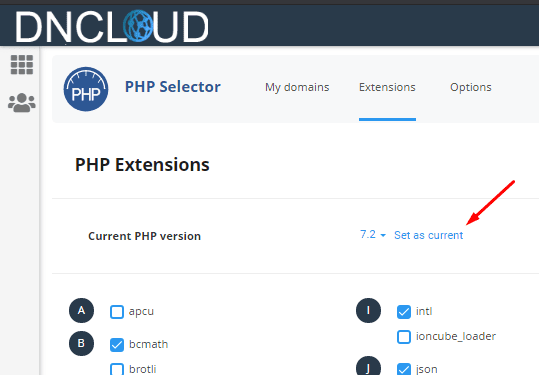Click the DNCLOUD logo in header
Screen dimensions: 539x375
(x=112, y=26)
